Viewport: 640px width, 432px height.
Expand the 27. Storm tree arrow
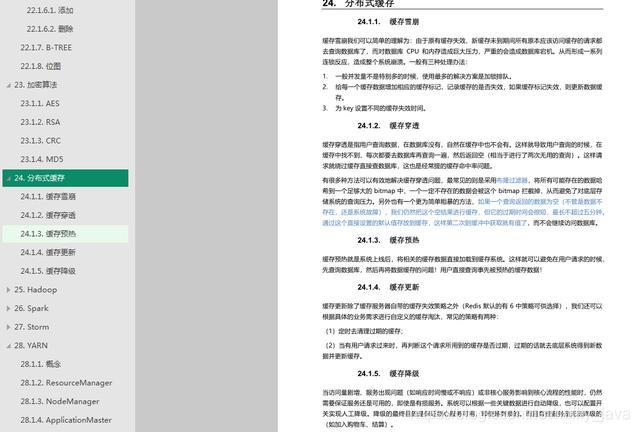click(x=9, y=327)
